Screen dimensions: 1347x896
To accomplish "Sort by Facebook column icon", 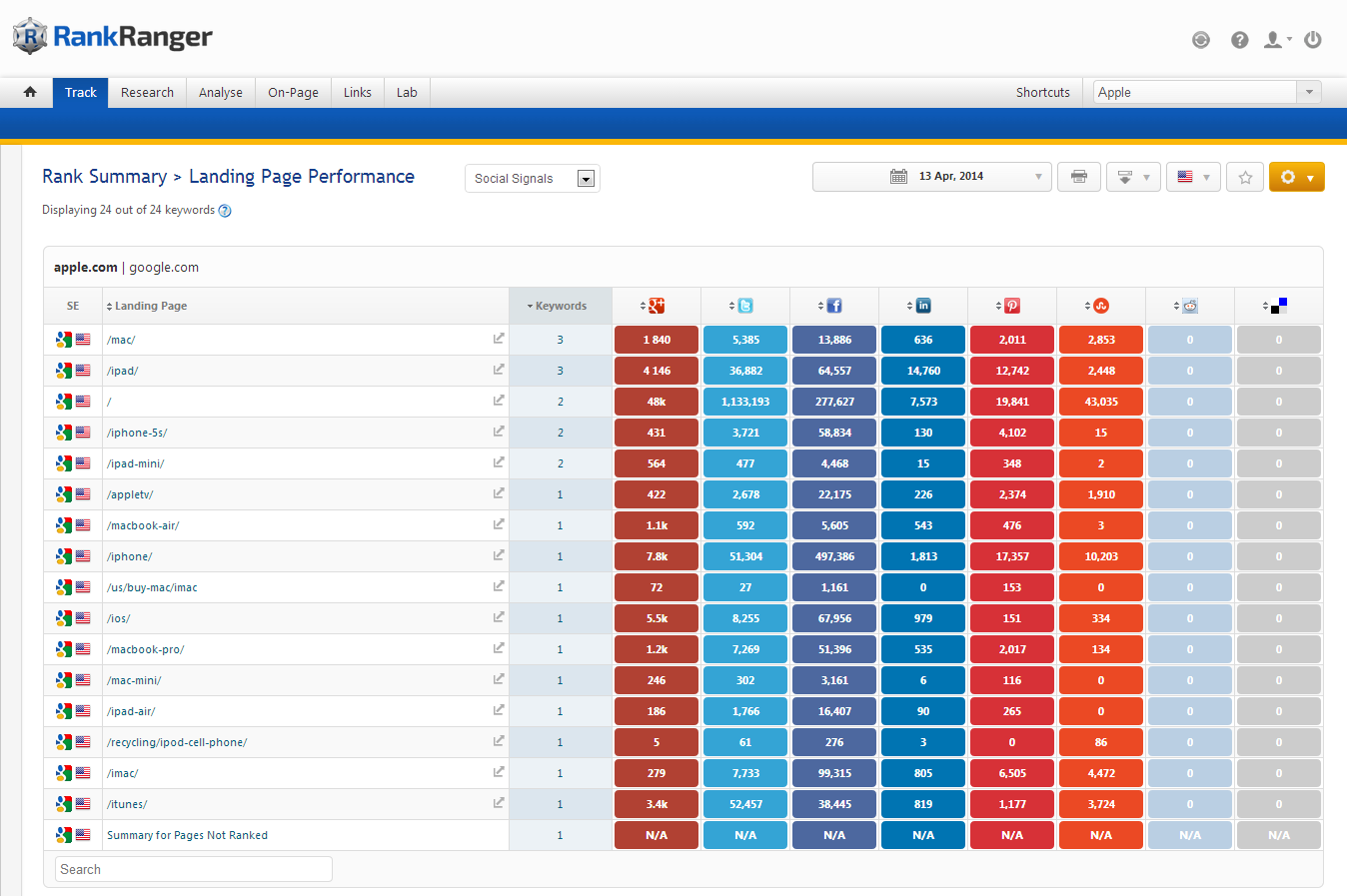I will pos(833,306).
